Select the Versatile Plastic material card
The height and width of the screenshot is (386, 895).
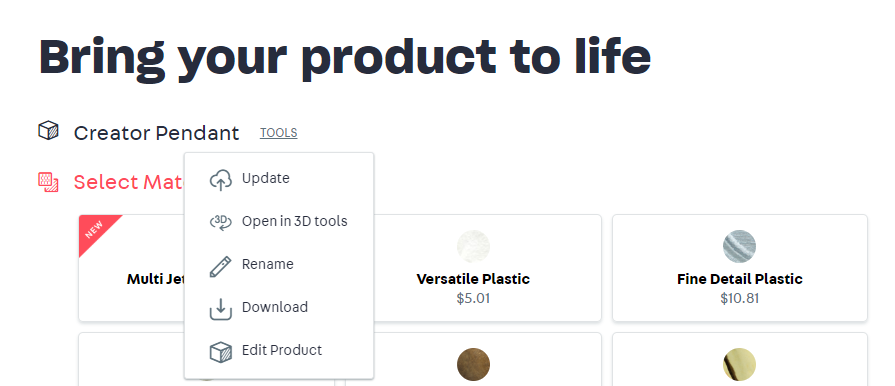pos(473,268)
